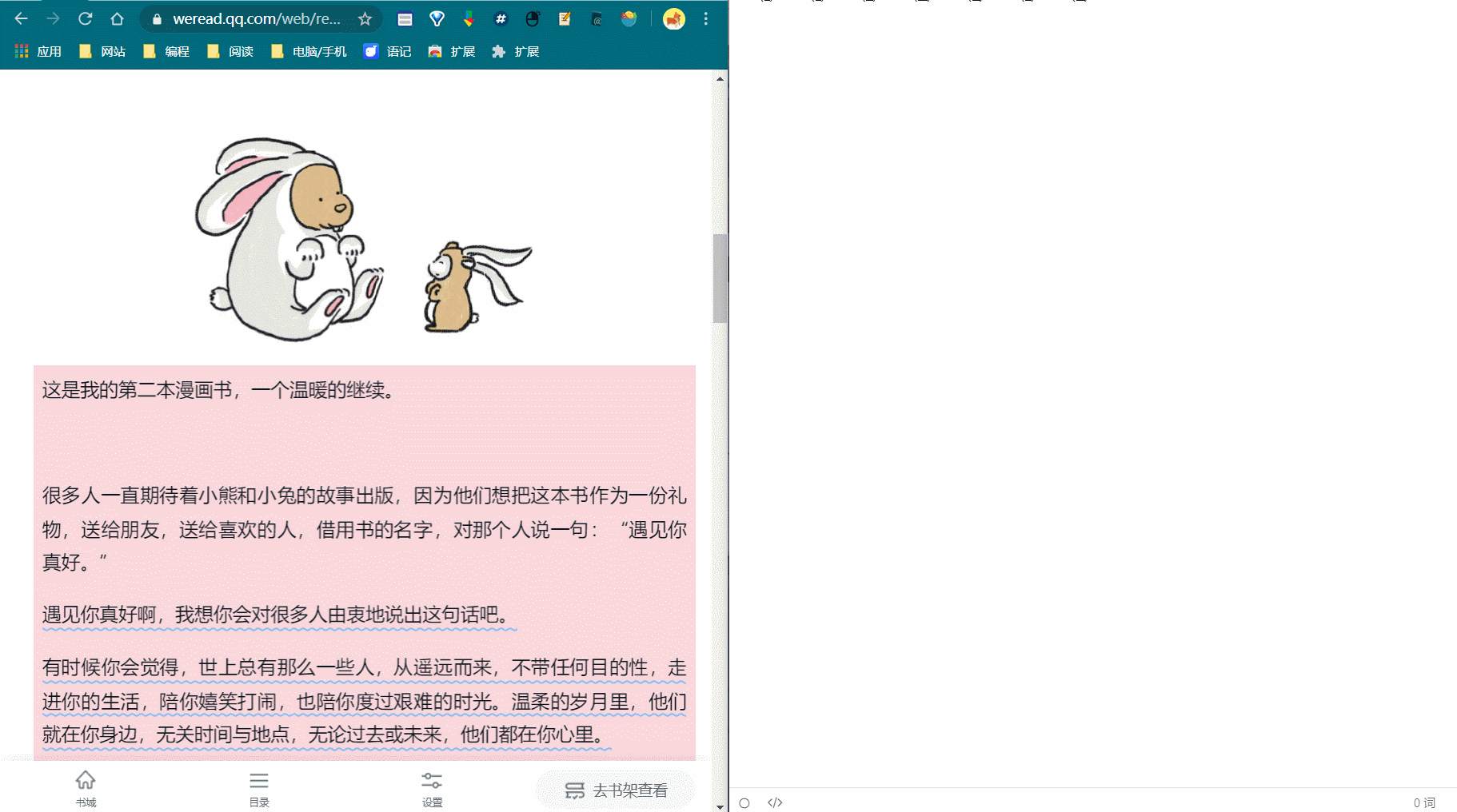Image resolution: width=1457 pixels, height=812 pixels.
Task: Open the puzzle-piece 扩展 bookmark
Action: click(516, 51)
